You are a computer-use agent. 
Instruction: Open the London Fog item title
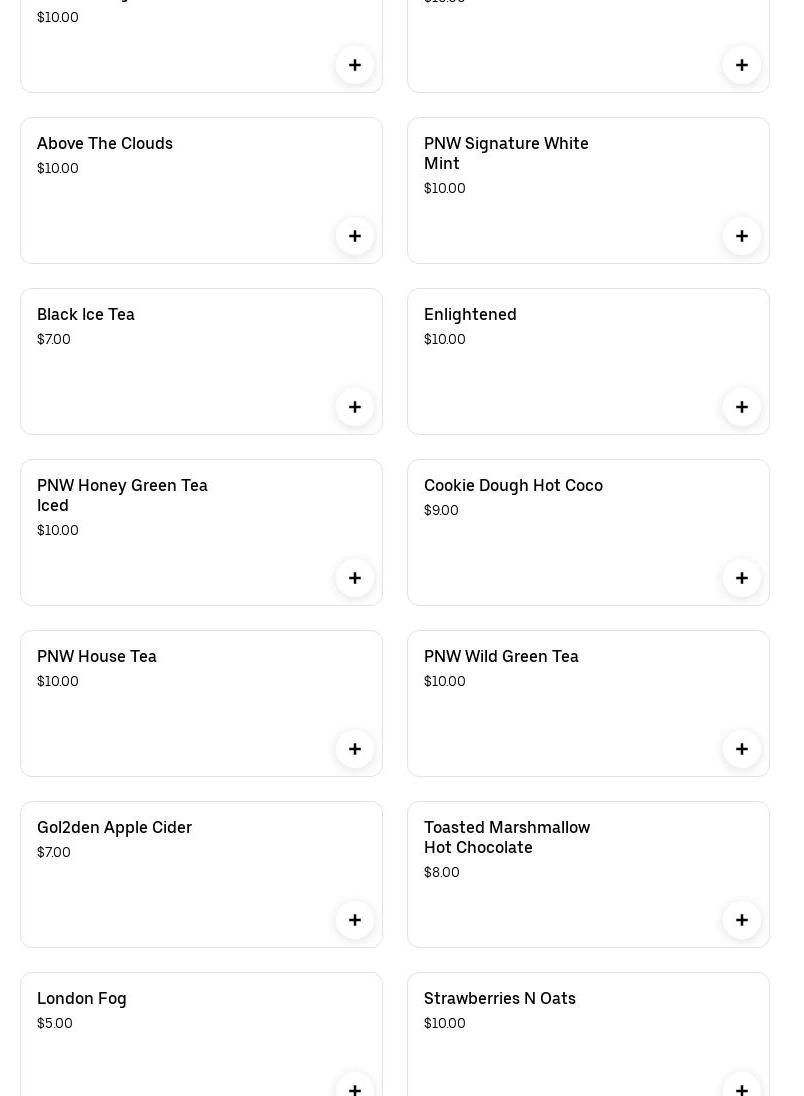(82, 999)
